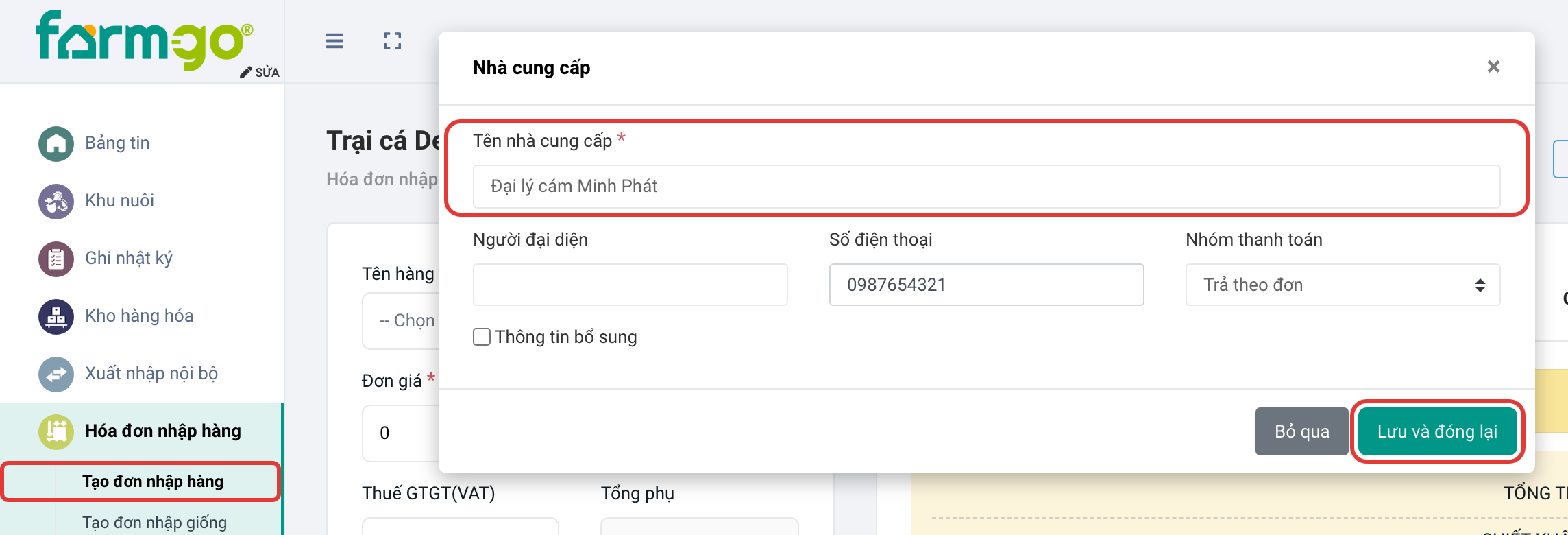Click the Xuất nhập nội bộ arrows icon

56,374
